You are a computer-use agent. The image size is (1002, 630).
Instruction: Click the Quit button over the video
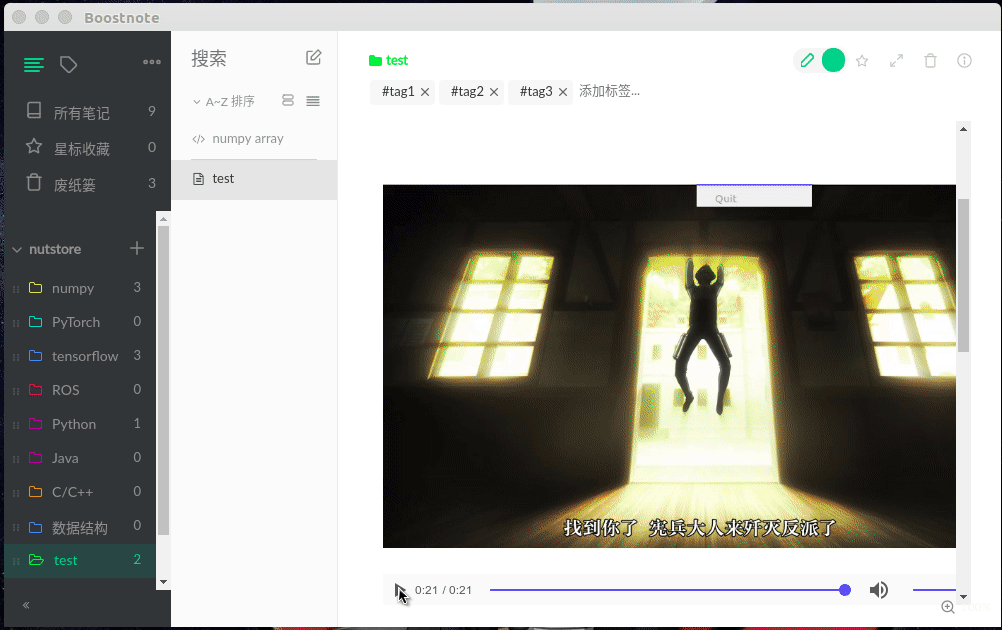tap(754, 196)
